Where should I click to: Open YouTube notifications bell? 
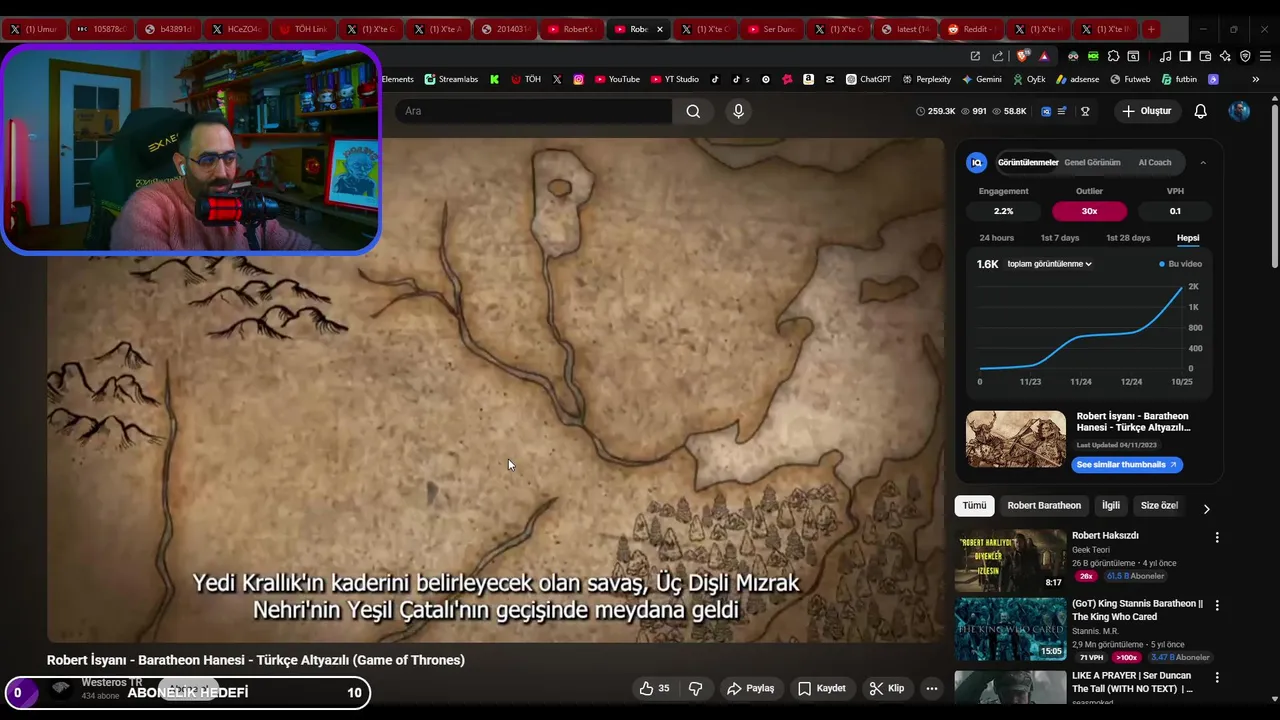[x=1200, y=111]
